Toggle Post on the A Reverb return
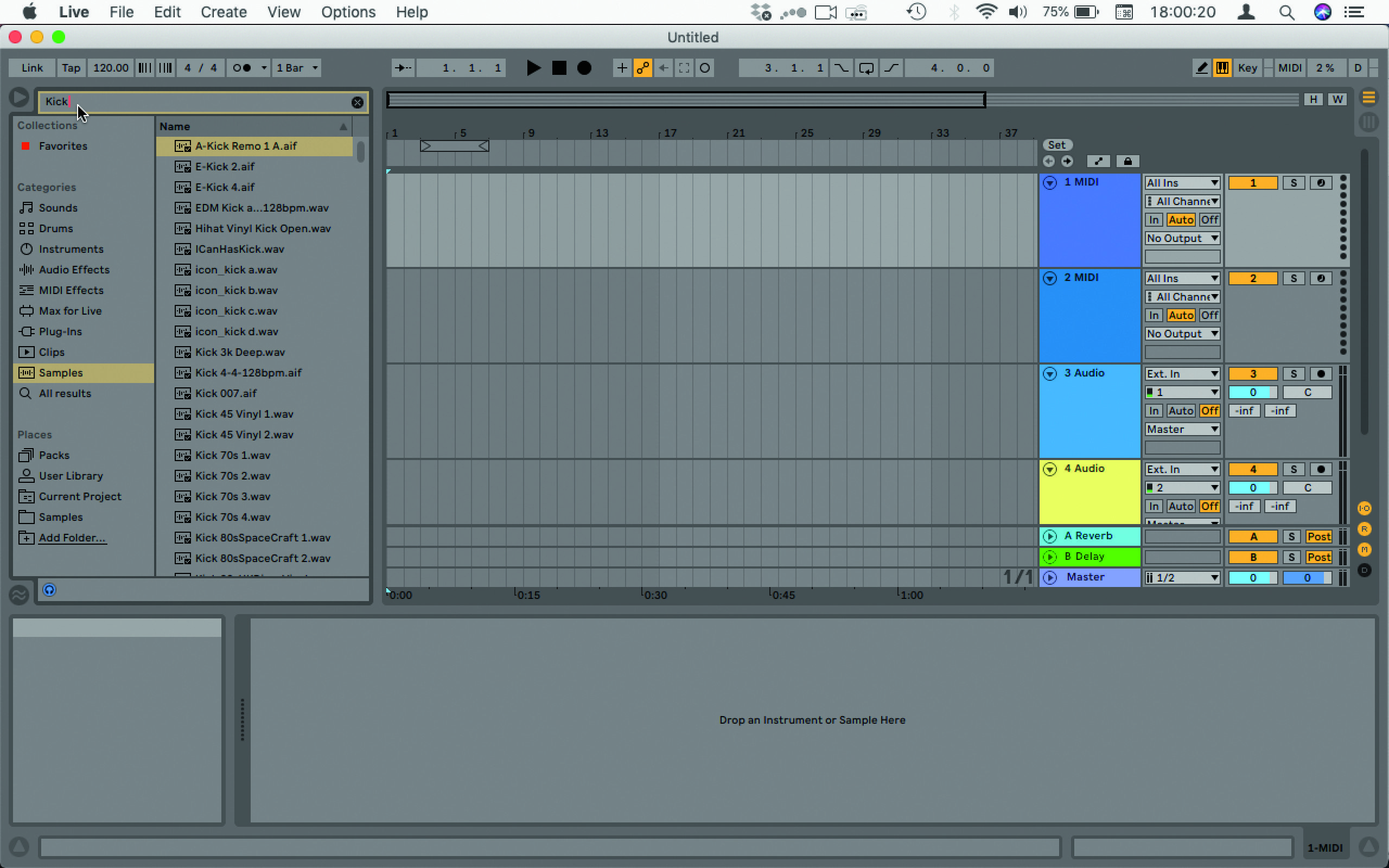The image size is (1389, 868). [x=1318, y=537]
